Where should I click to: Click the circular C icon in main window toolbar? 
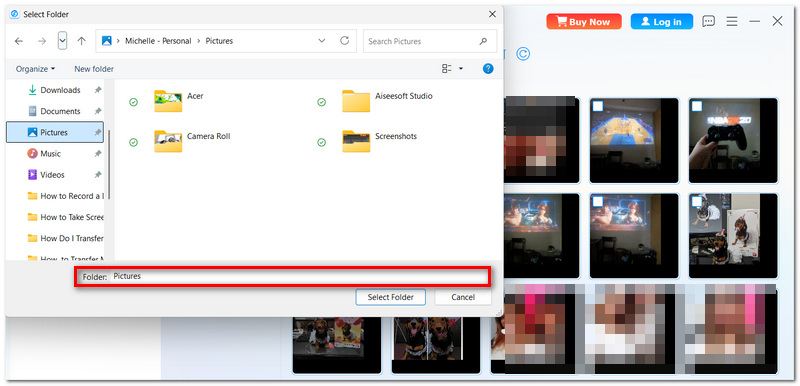click(x=522, y=54)
